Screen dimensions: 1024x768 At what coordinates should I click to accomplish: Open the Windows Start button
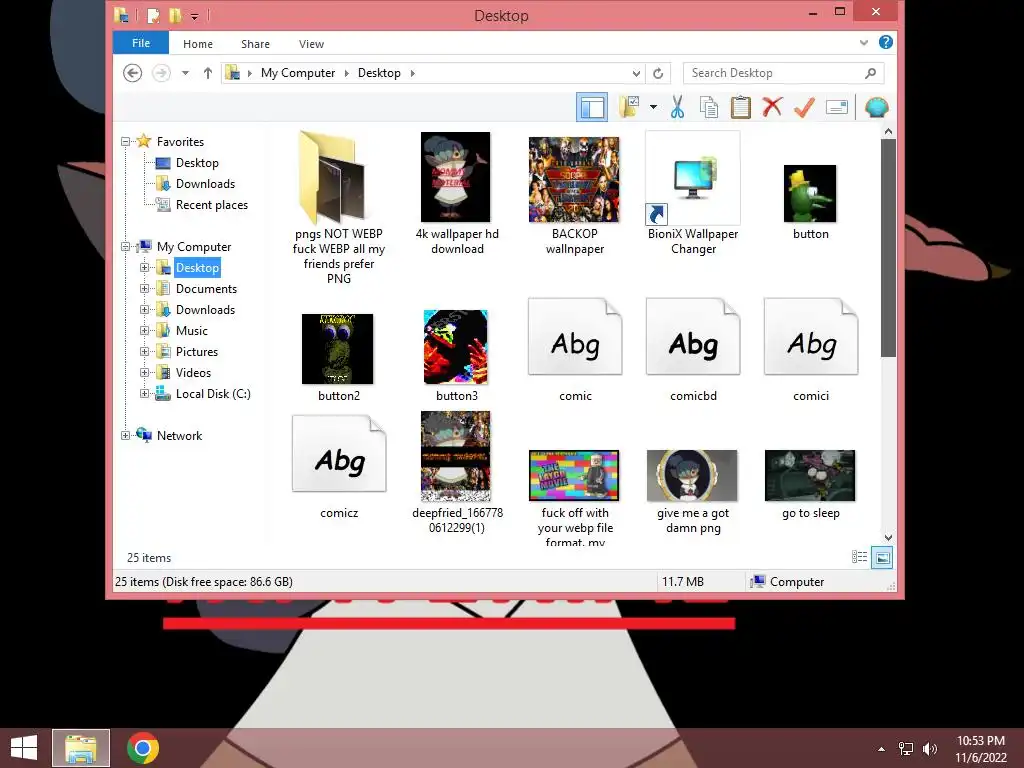24,748
